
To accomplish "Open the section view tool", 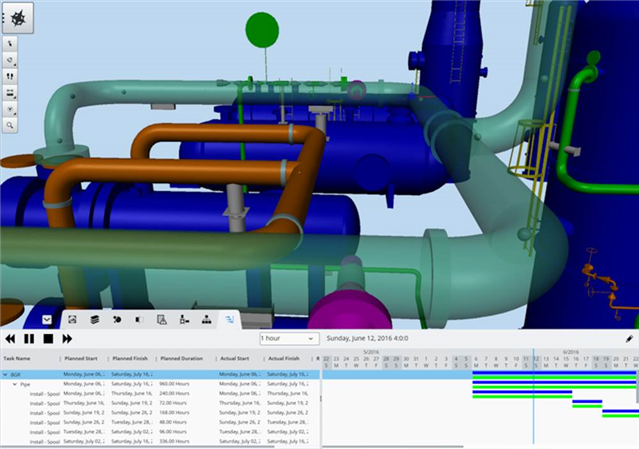I will point(10,109).
